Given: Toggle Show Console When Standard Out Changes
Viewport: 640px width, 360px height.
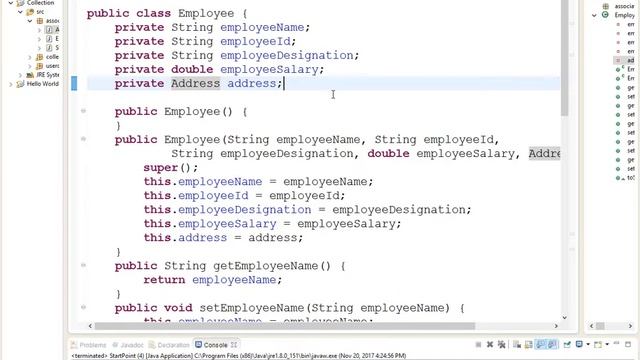Looking at the screenshot, I should (x=540, y=344).
